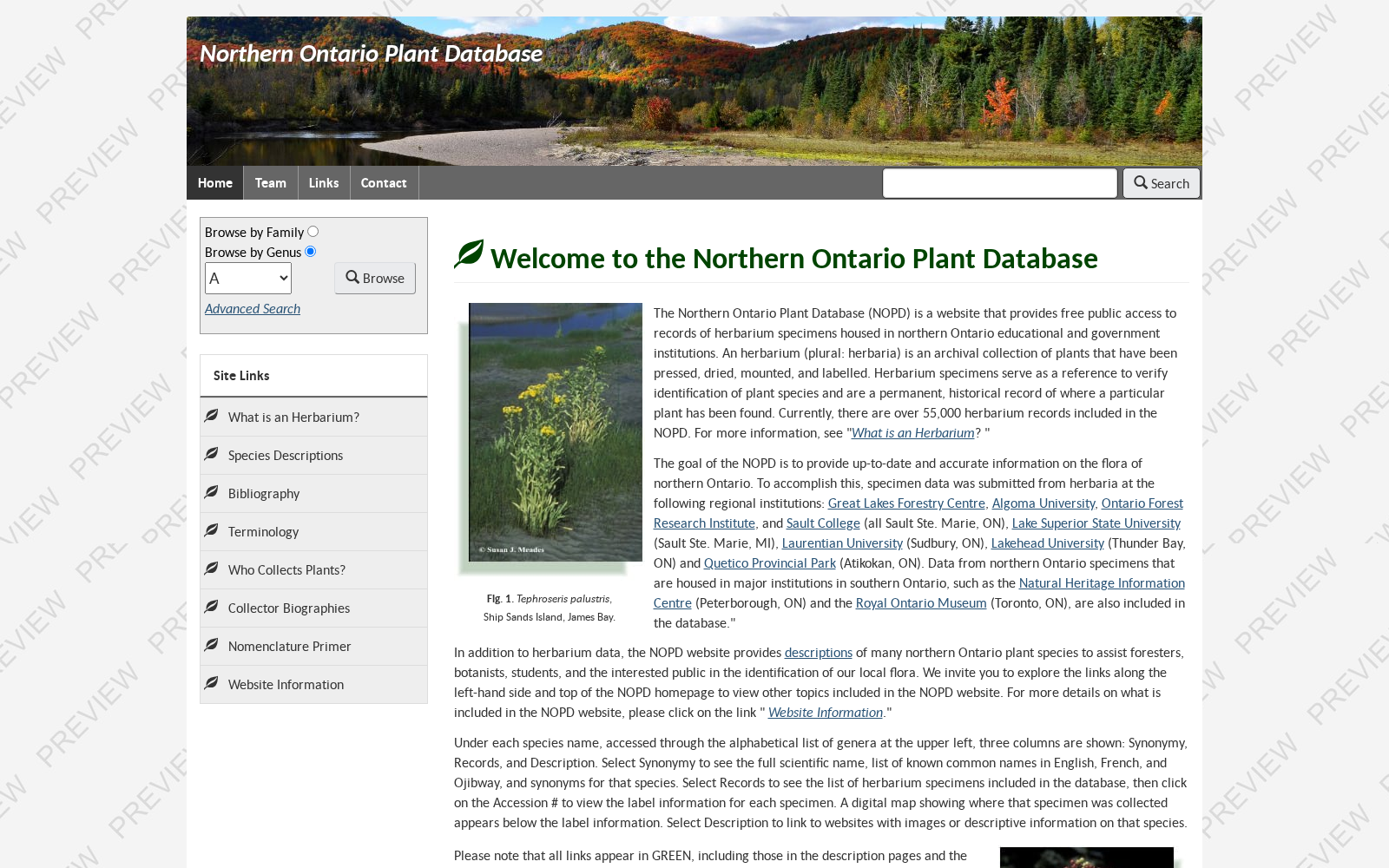The width and height of the screenshot is (1389, 868).
Task: Visit Sault College link
Action: tap(823, 523)
